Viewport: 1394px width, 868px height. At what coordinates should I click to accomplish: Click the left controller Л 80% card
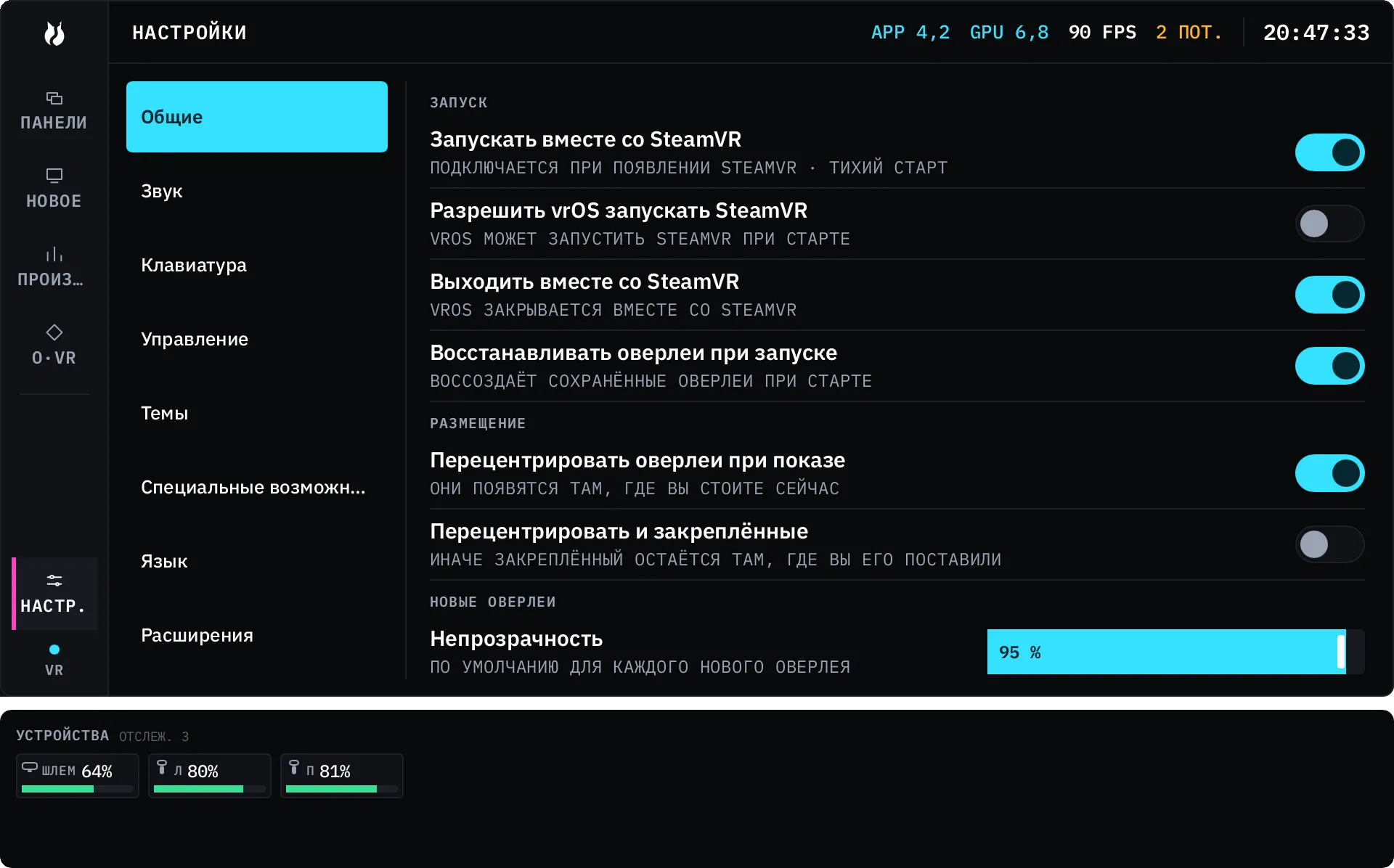point(210,776)
